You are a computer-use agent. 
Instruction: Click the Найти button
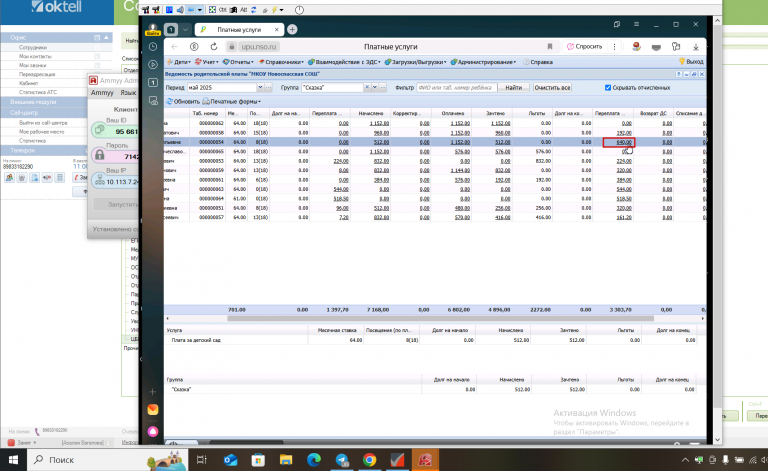[513, 88]
